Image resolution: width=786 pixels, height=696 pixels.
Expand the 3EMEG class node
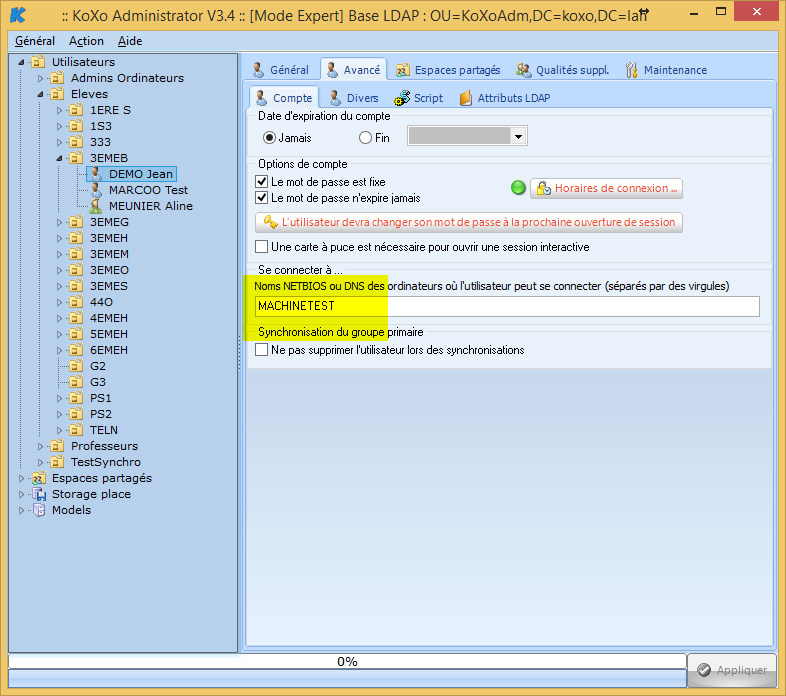pos(59,222)
